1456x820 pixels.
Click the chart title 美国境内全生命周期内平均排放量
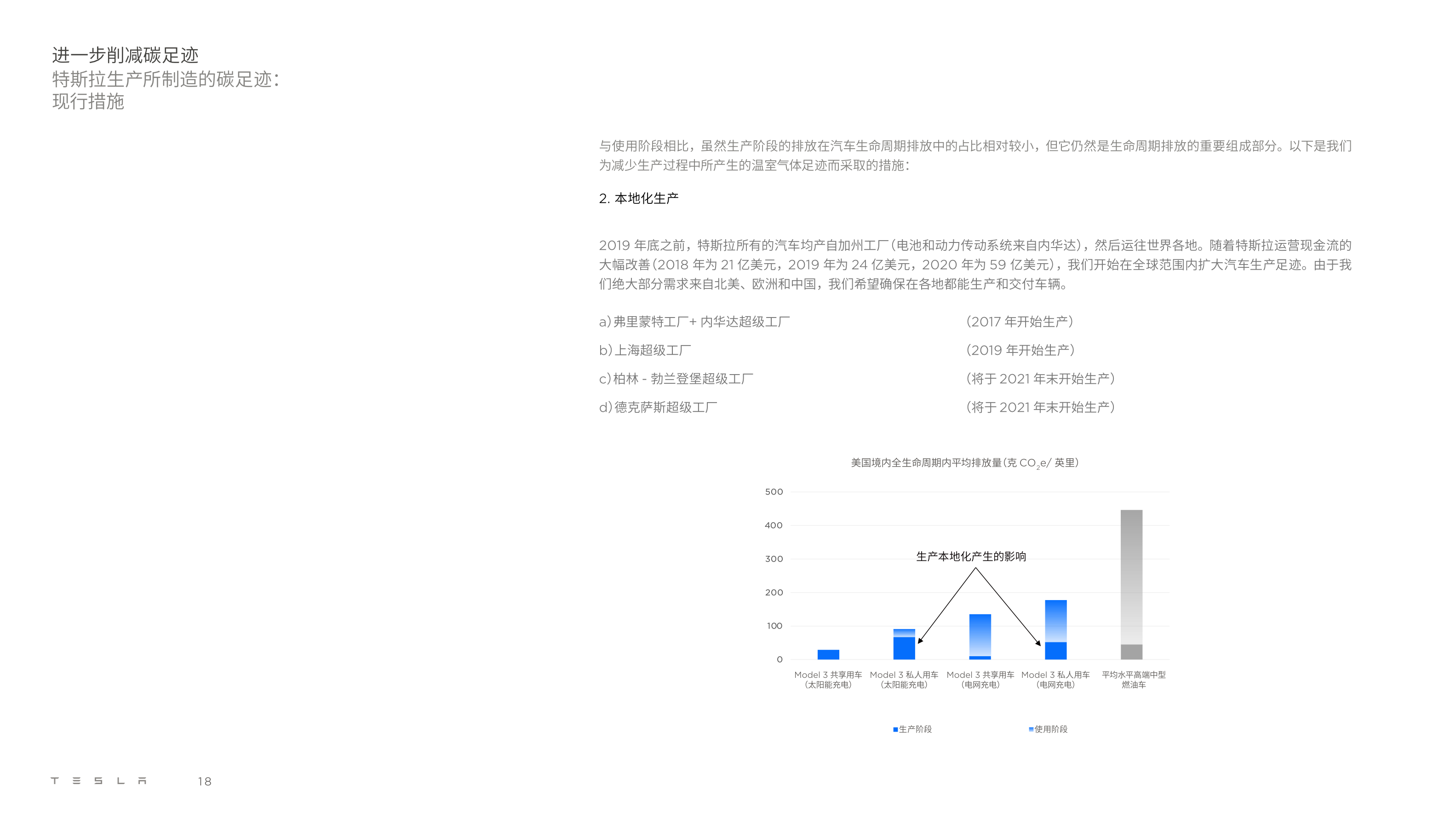(x=964, y=462)
